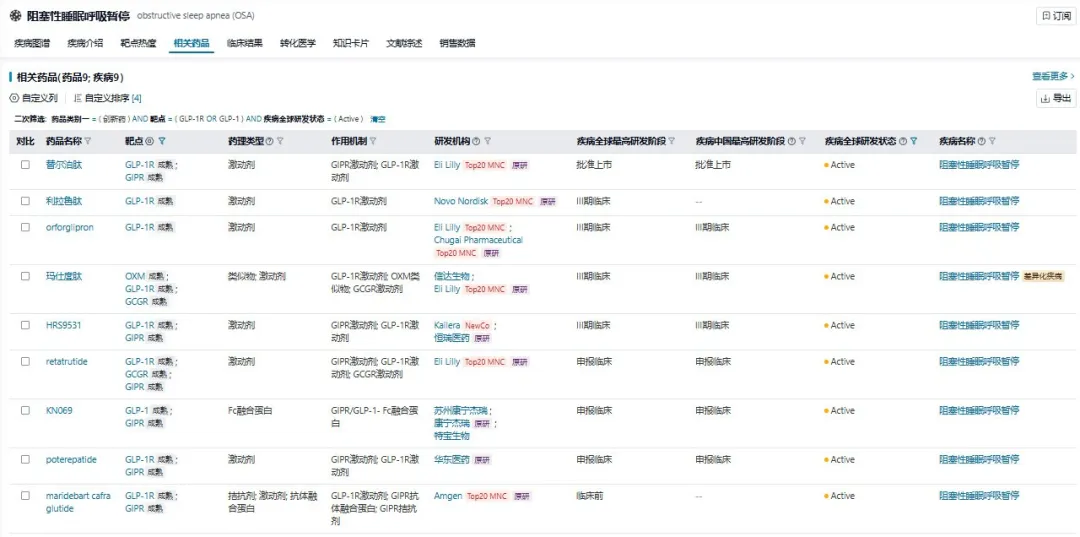Viewport: 1080px width, 537px height.
Task: Click the 导出 export button
Action: pos(1056,98)
